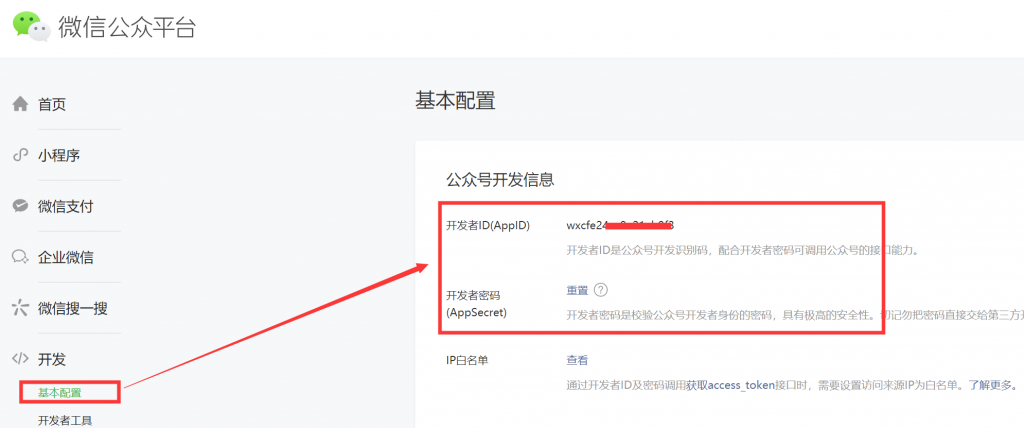
Task: Click the 了解更多 link
Action: (989, 385)
